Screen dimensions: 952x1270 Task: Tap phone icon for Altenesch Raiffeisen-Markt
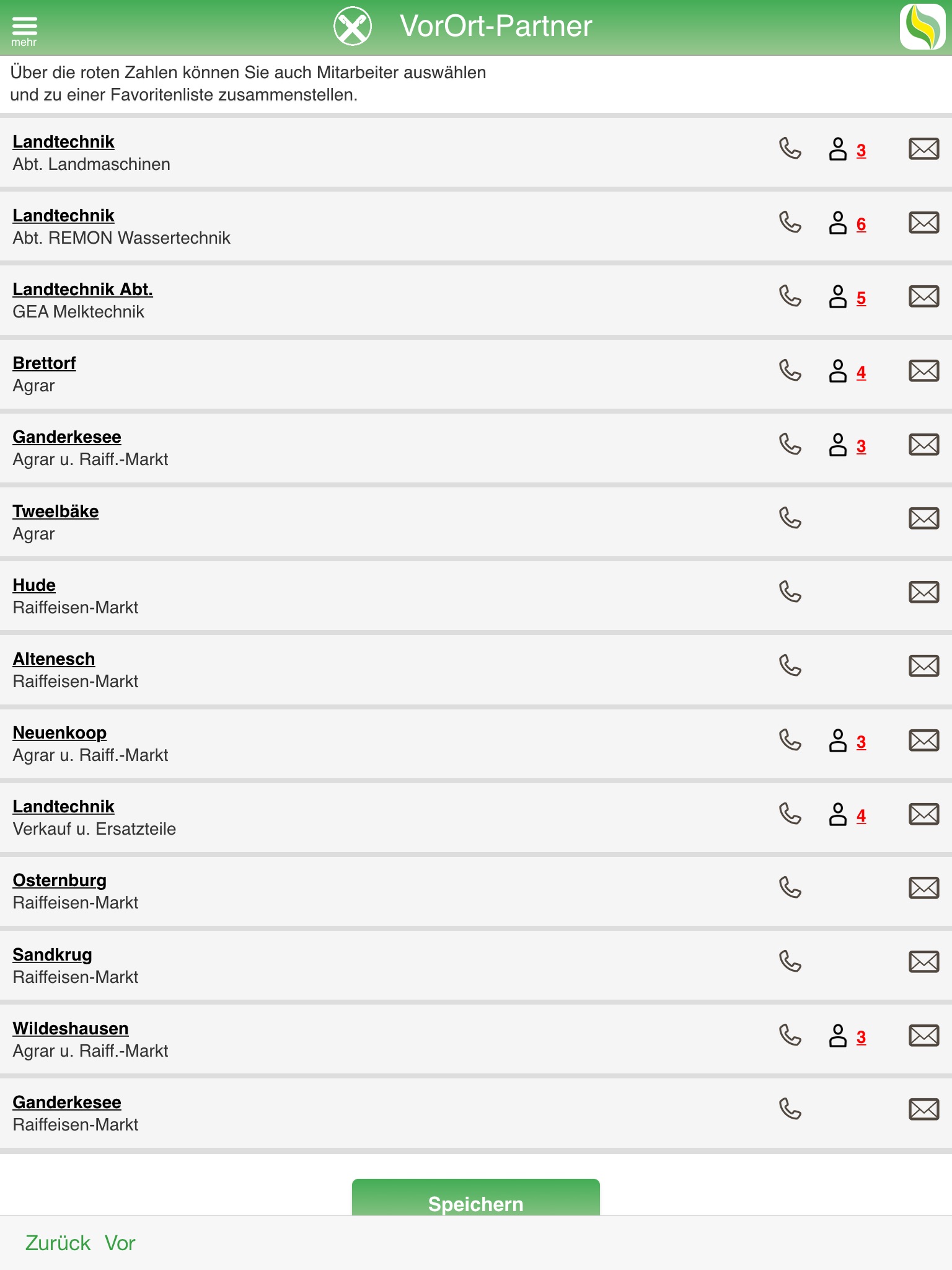tap(790, 666)
